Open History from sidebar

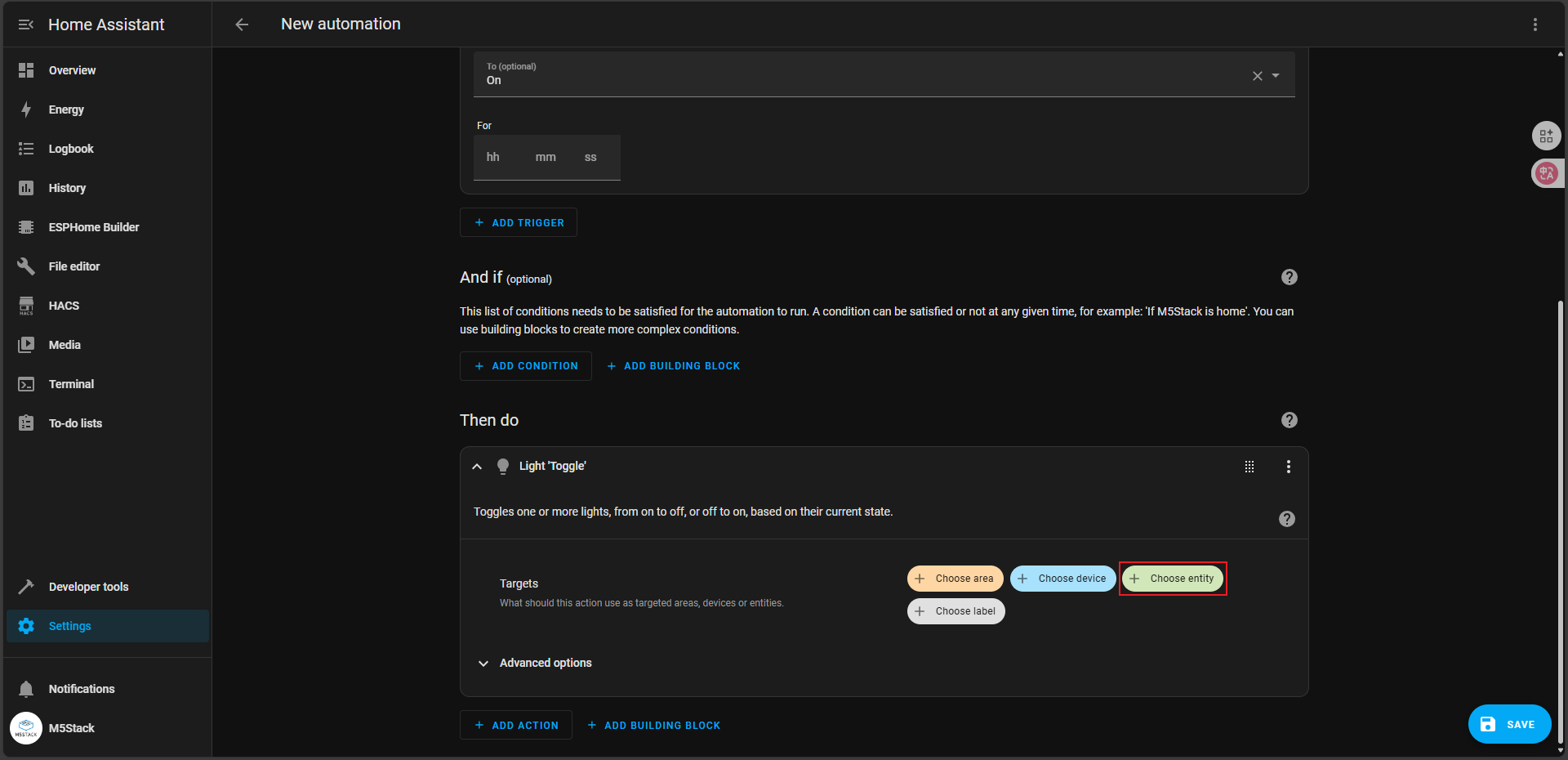(x=108, y=188)
